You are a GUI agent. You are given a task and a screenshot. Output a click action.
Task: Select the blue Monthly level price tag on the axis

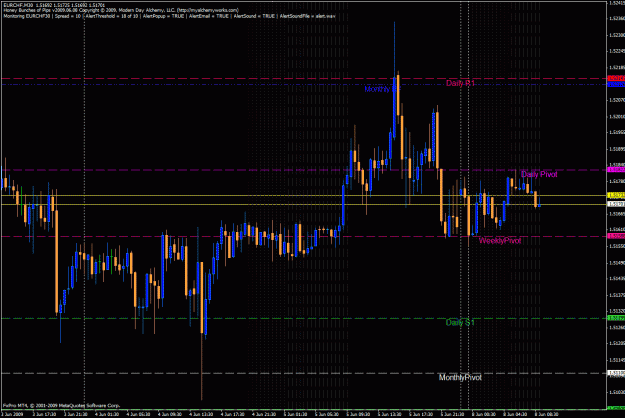(x=616, y=84)
